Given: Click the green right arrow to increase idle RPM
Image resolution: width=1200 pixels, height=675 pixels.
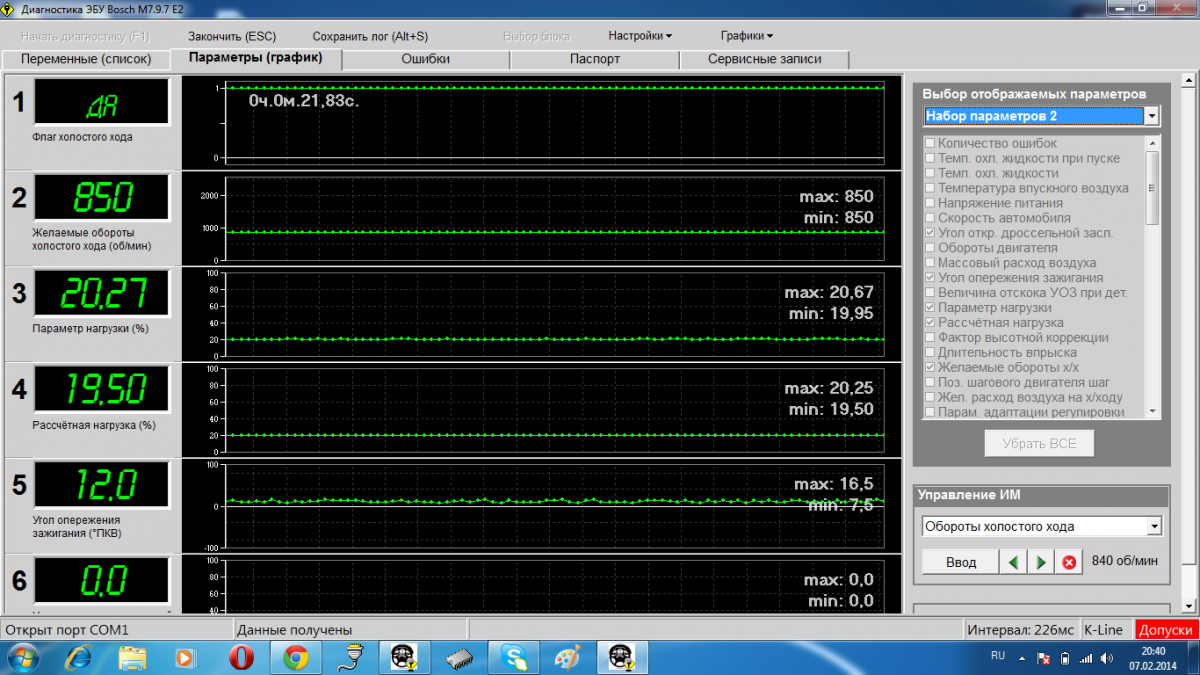Looking at the screenshot, I should pos(1041,562).
